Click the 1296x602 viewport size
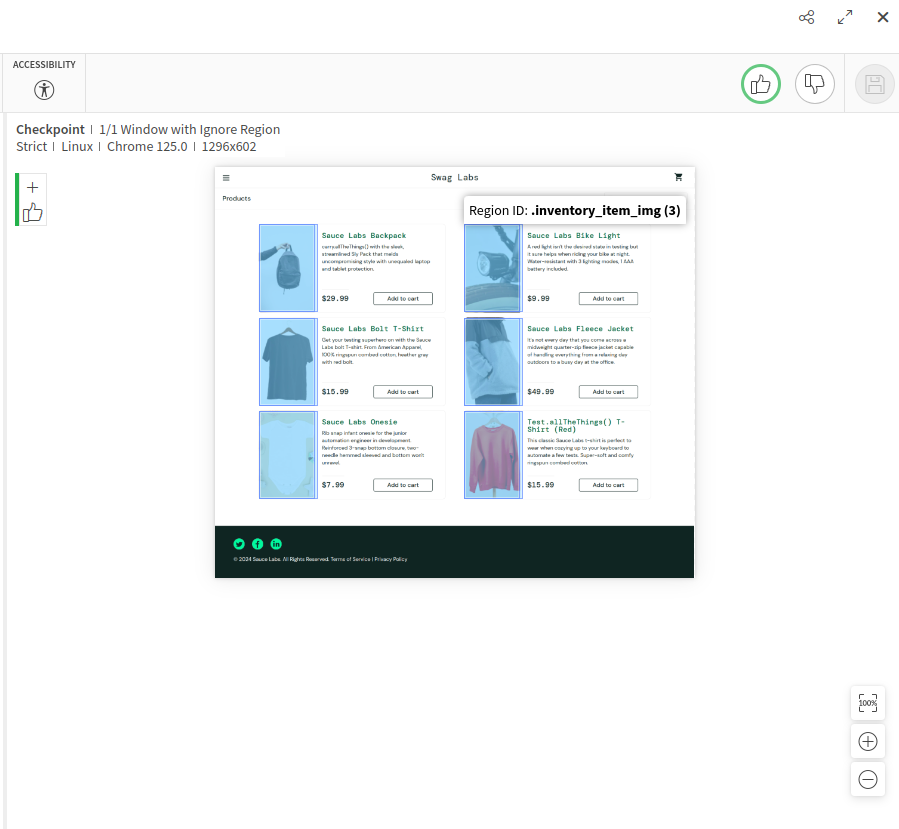 point(229,147)
